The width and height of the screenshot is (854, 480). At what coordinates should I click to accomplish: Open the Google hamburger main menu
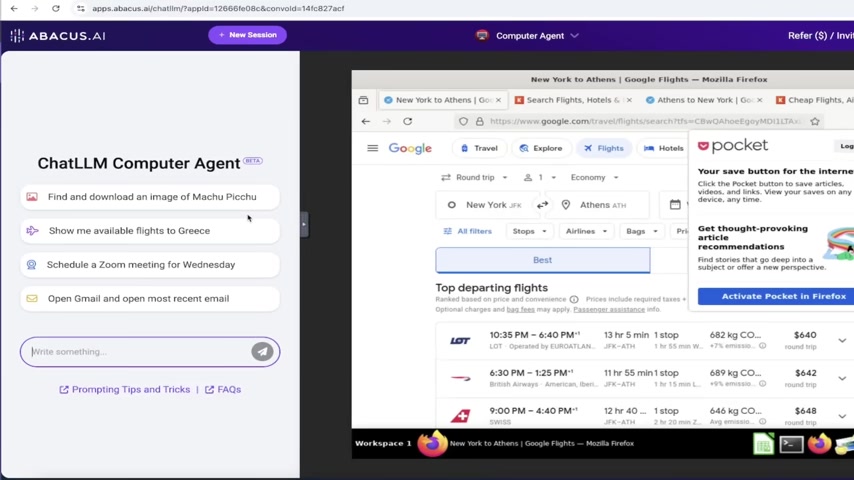(x=373, y=148)
